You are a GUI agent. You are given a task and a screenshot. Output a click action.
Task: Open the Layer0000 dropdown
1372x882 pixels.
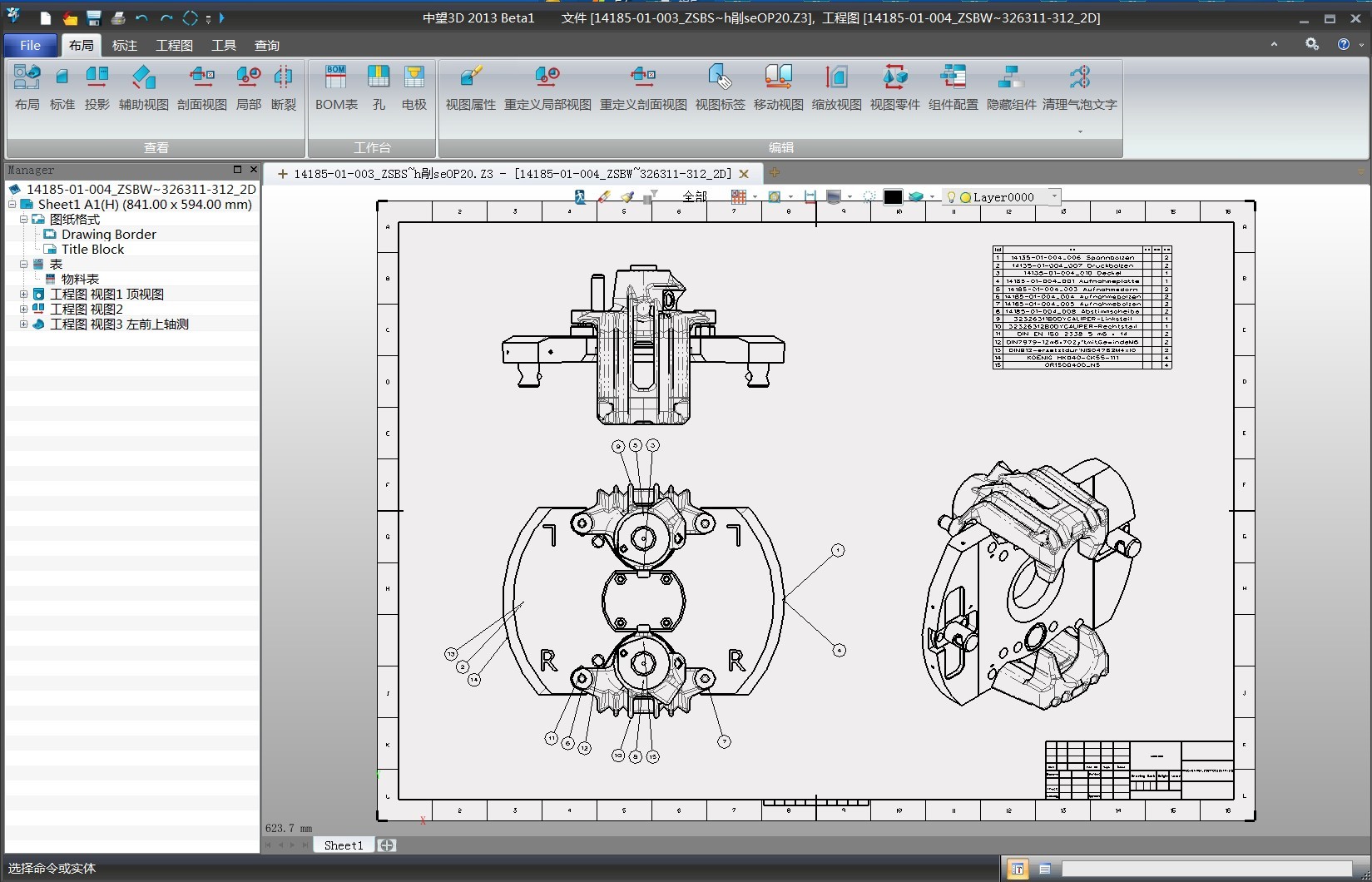tap(1054, 197)
